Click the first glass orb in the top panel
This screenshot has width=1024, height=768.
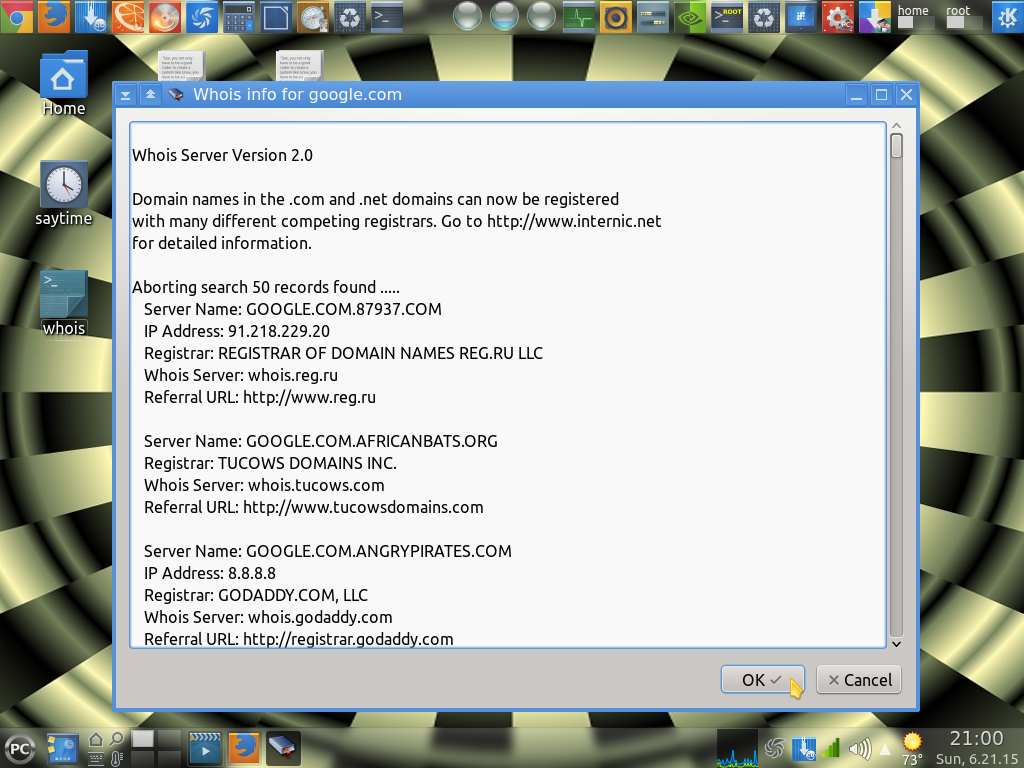click(x=467, y=17)
